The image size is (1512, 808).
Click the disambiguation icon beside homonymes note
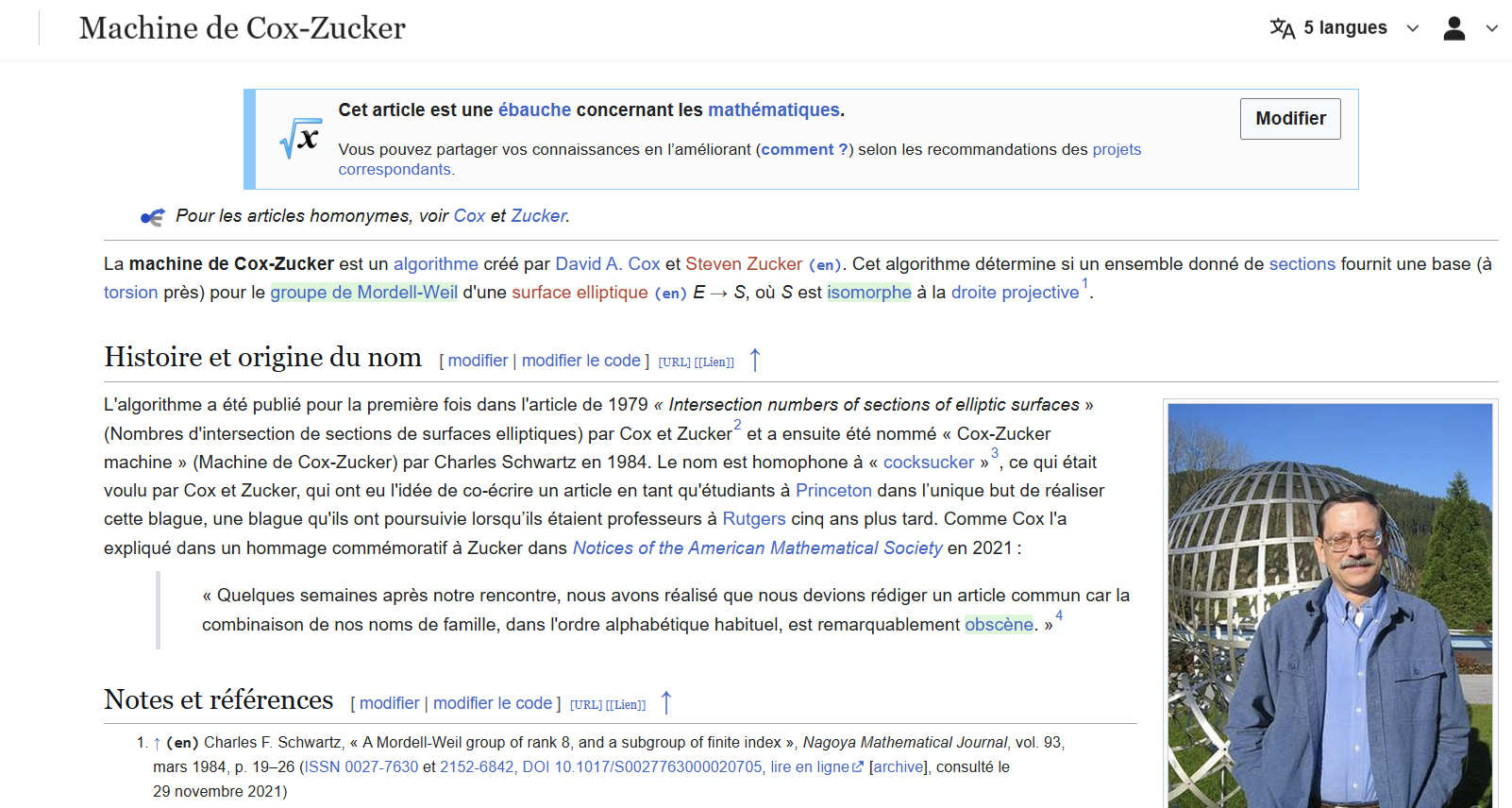(152, 217)
